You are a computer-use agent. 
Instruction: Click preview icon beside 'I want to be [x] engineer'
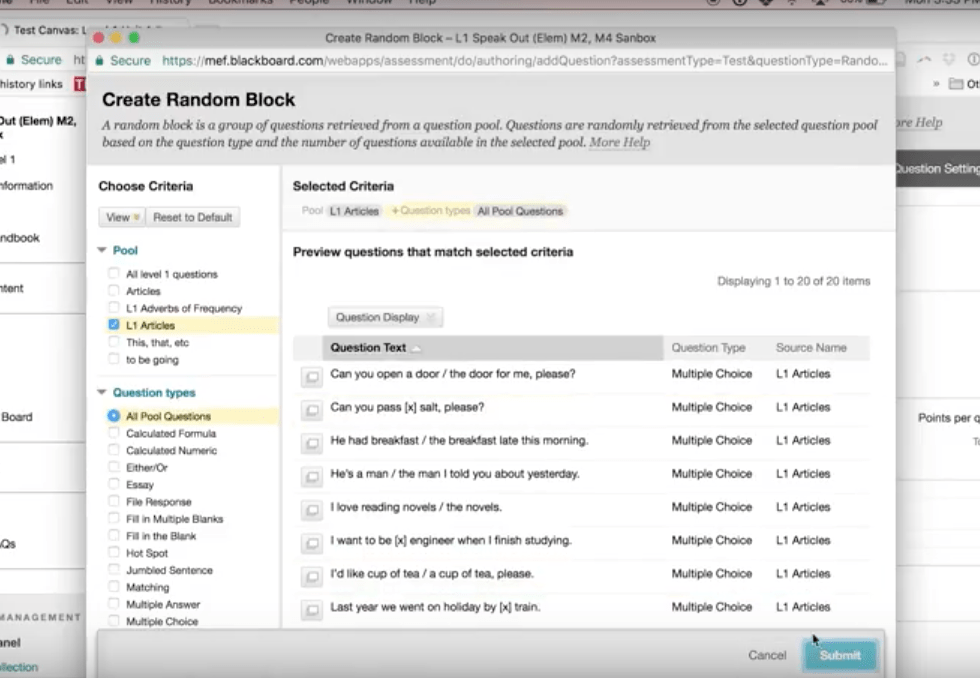click(x=312, y=542)
